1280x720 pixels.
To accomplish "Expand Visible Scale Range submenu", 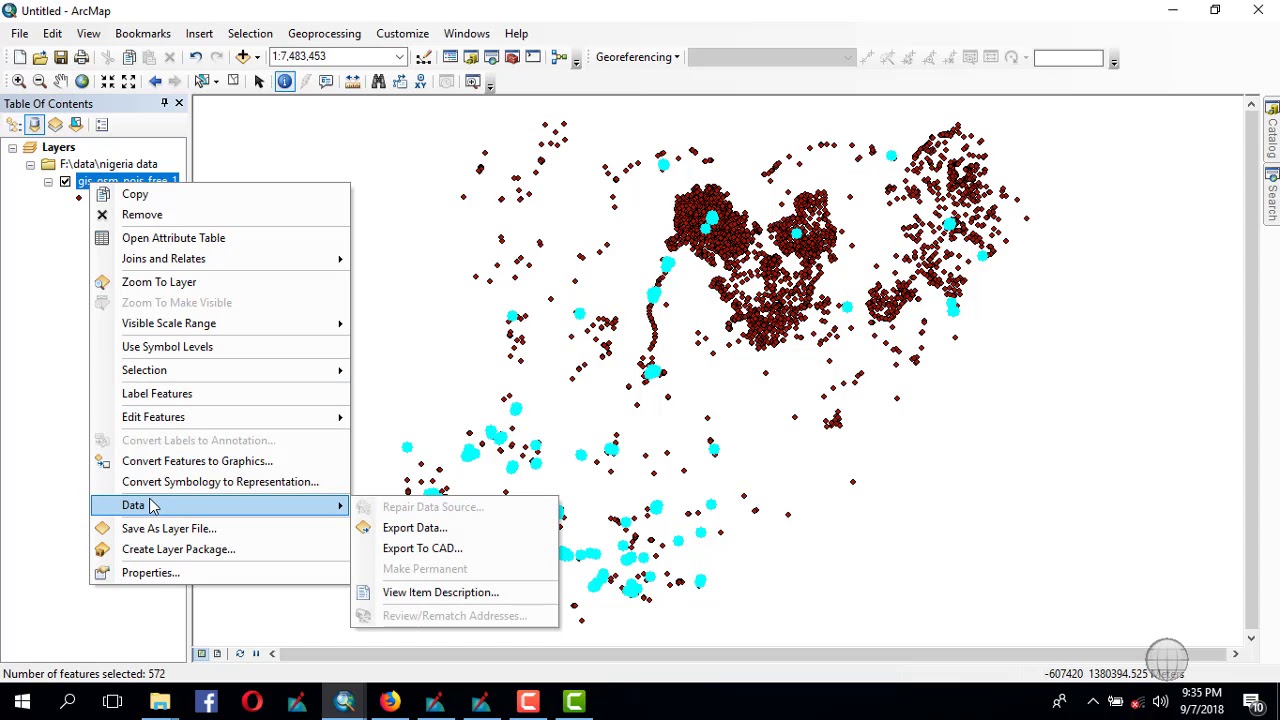I will tap(221, 323).
